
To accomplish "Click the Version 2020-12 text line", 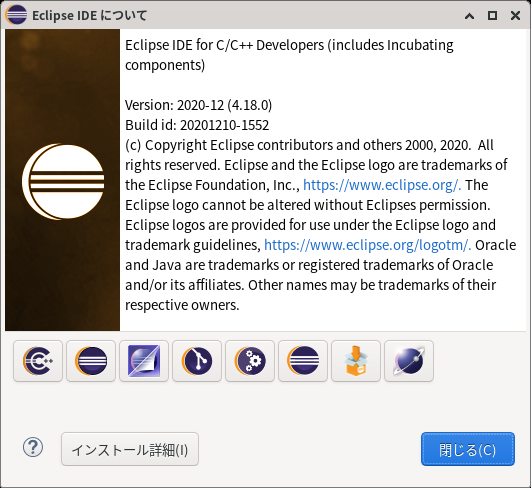I will 198,105.
